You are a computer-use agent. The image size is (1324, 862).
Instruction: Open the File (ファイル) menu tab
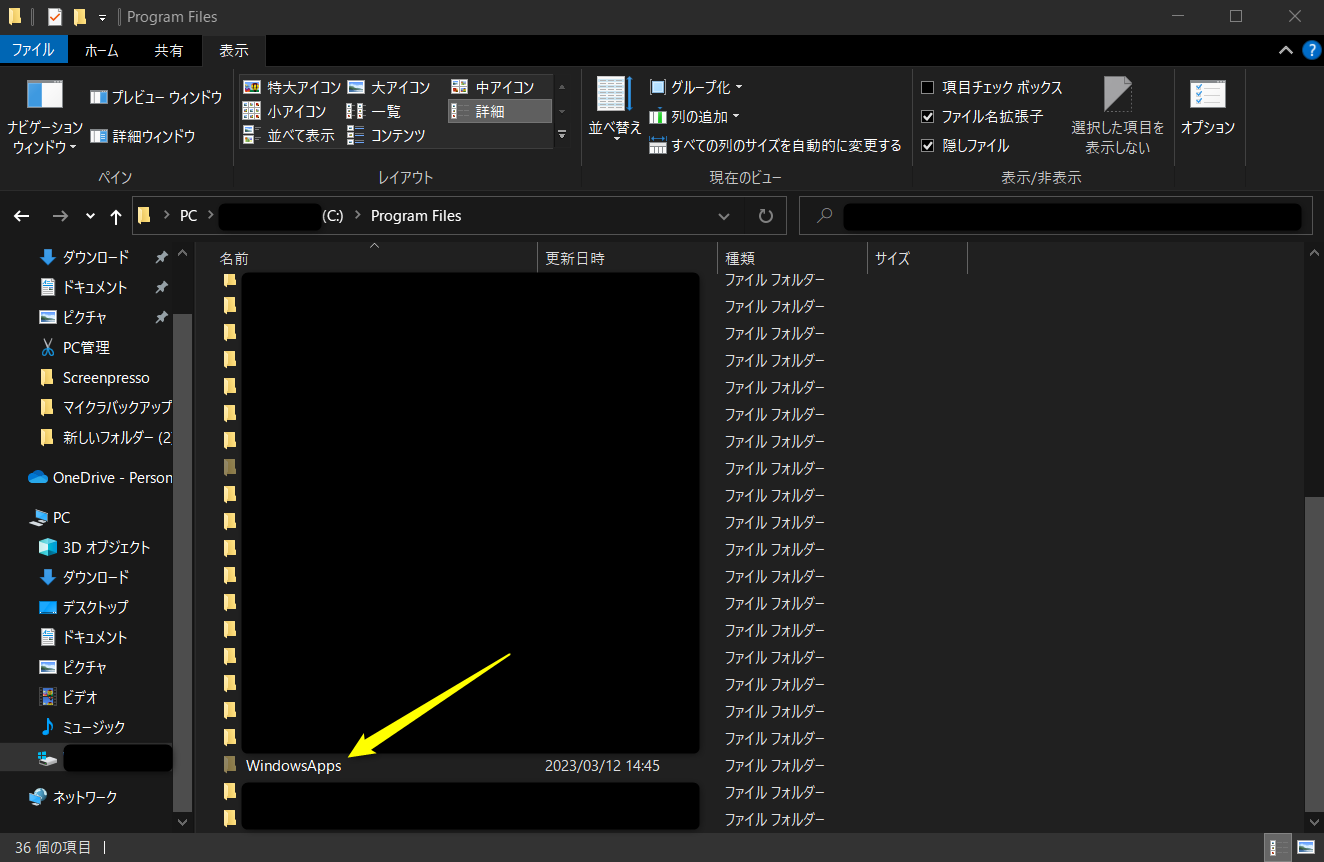(34, 50)
